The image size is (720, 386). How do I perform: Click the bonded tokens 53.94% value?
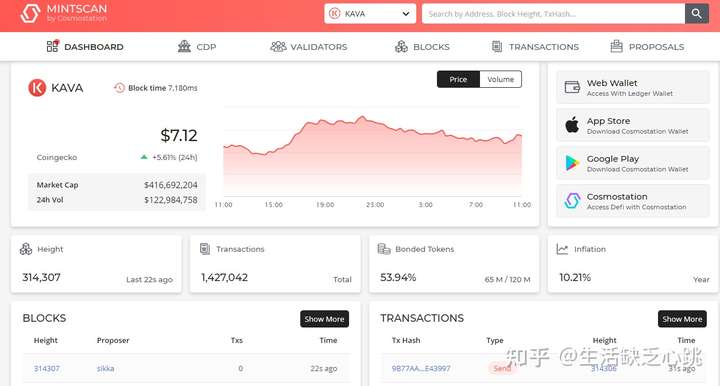398,277
